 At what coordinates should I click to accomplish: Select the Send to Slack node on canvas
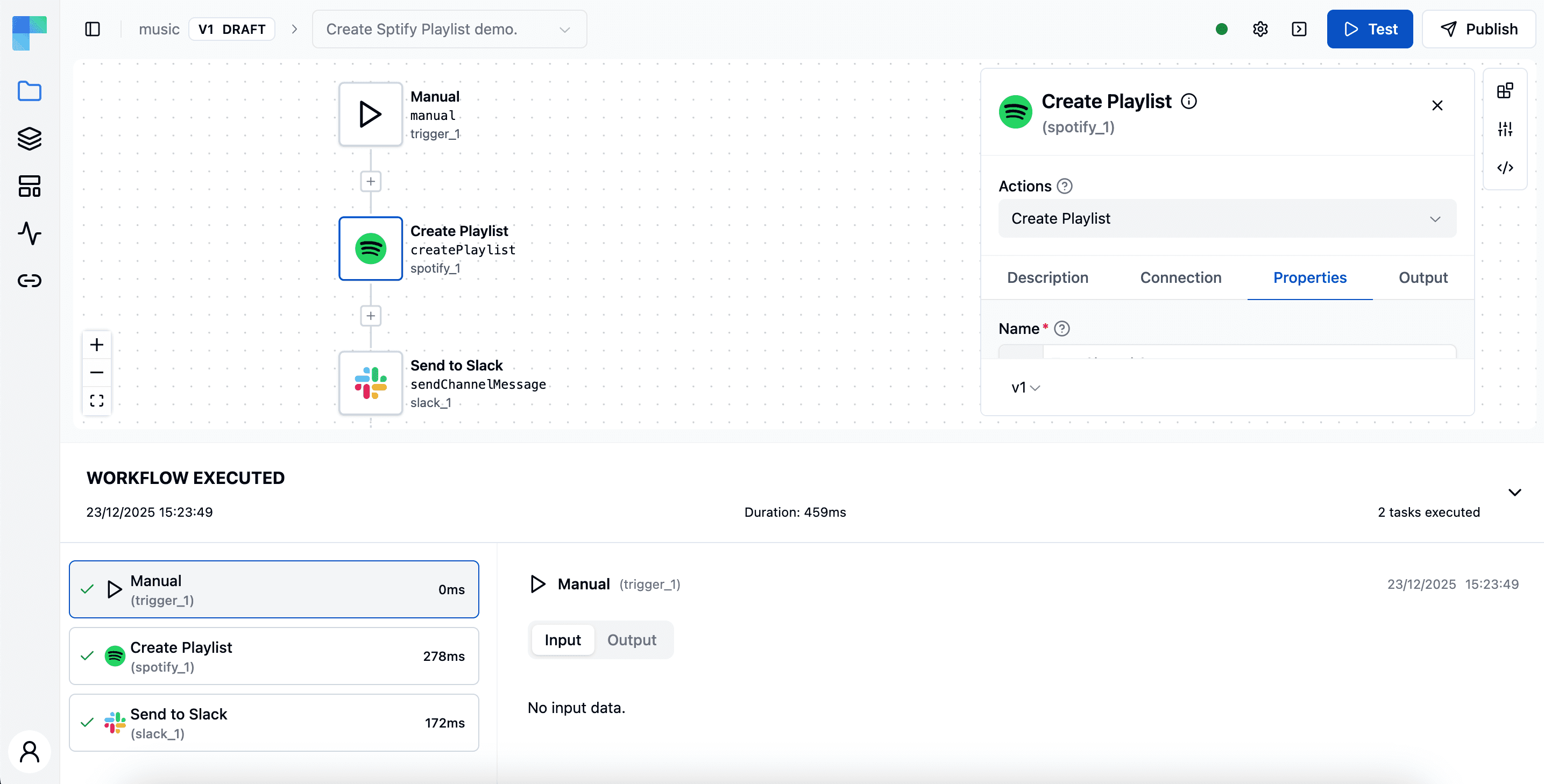pyautogui.click(x=371, y=383)
